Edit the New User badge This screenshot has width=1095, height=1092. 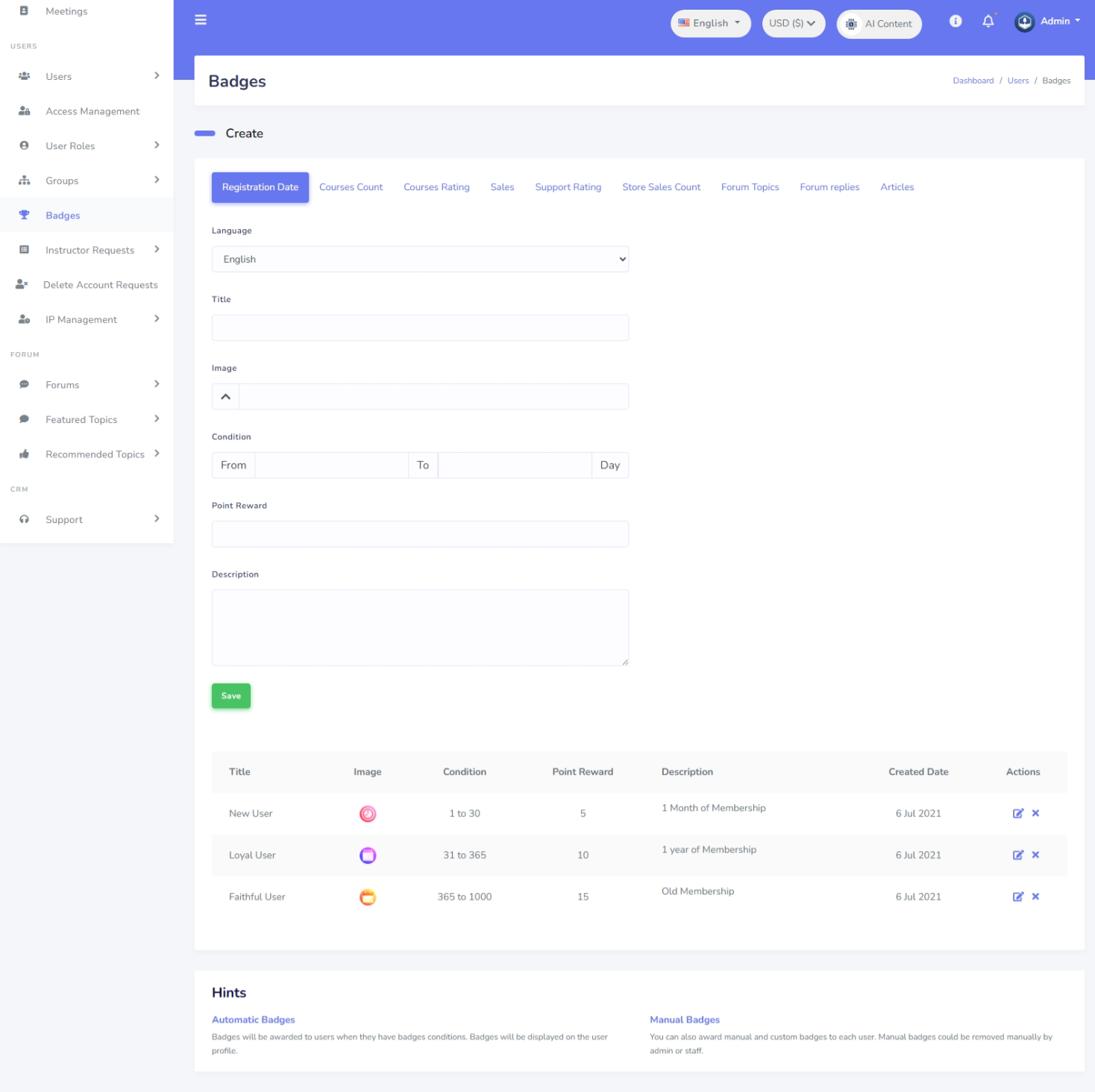[x=1017, y=813]
